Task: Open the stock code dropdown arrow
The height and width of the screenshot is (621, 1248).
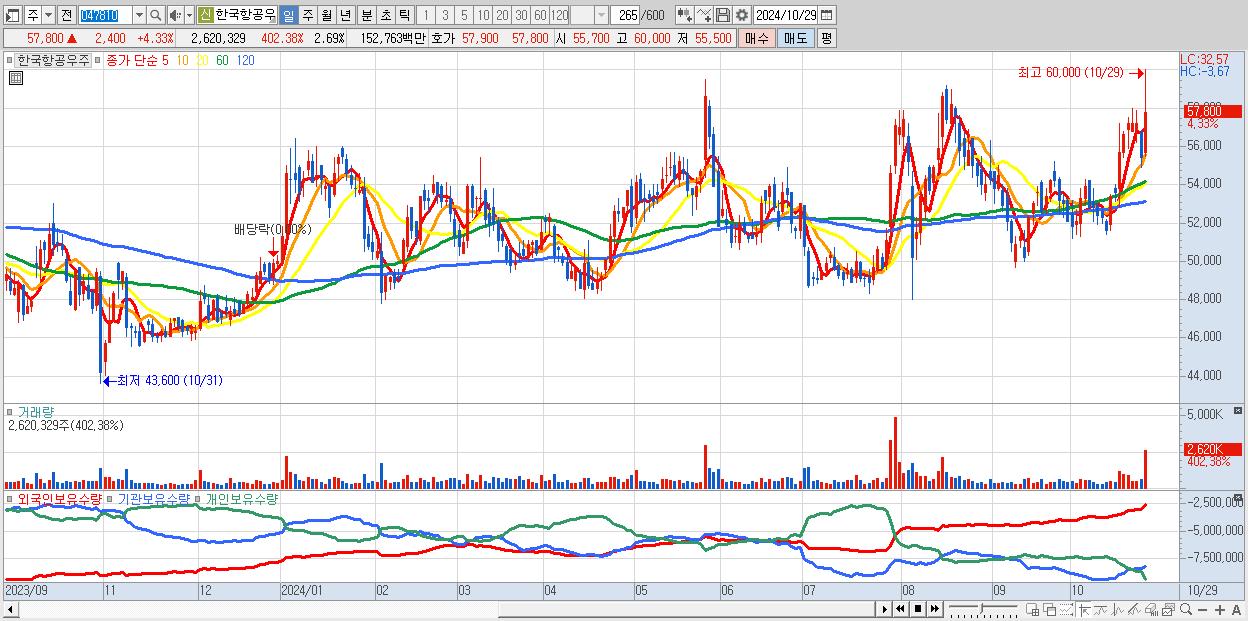Action: [x=139, y=15]
